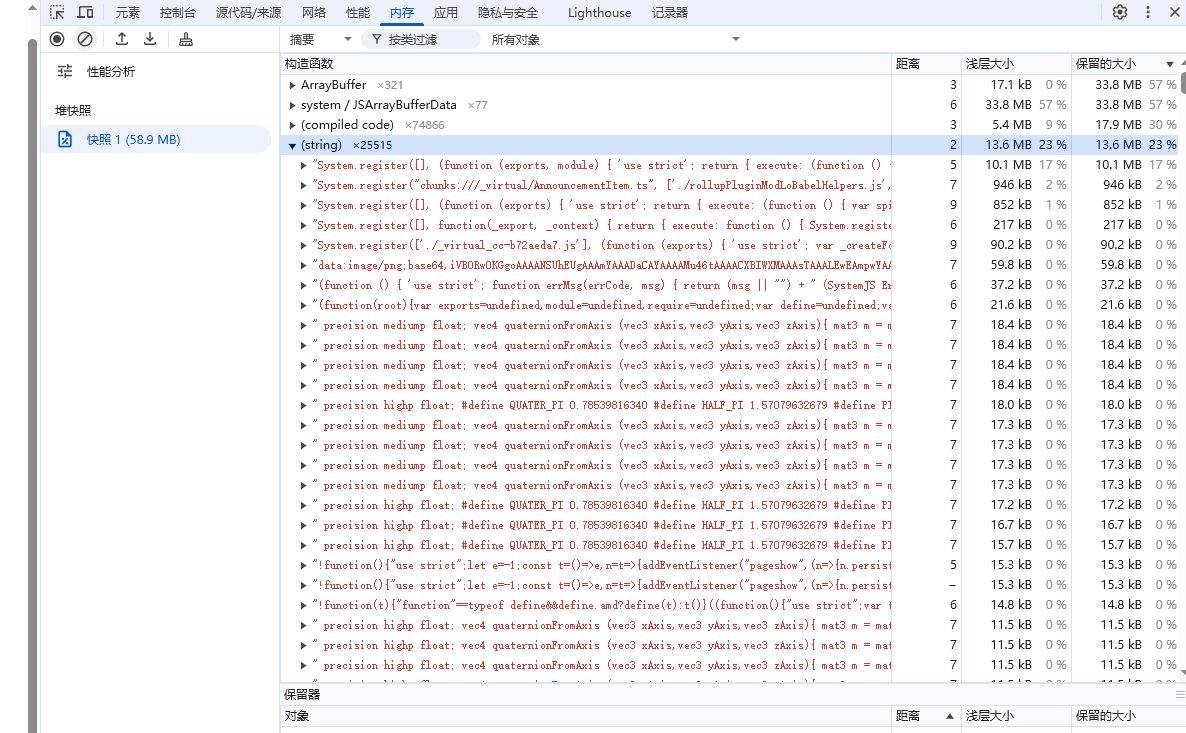The image size is (1186, 733).
Task: Collapse the (string) row
Action: pyautogui.click(x=293, y=145)
